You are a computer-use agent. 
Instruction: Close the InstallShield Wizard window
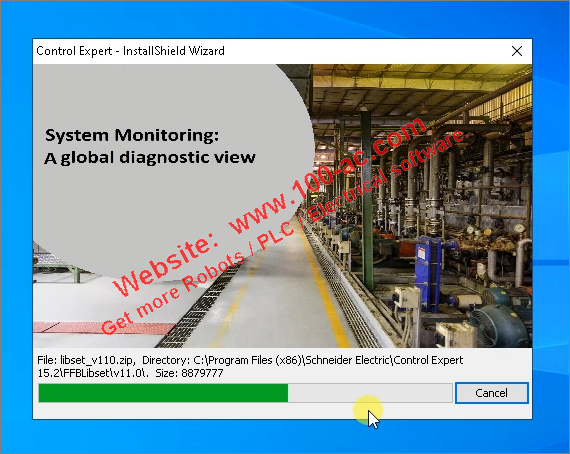click(517, 51)
